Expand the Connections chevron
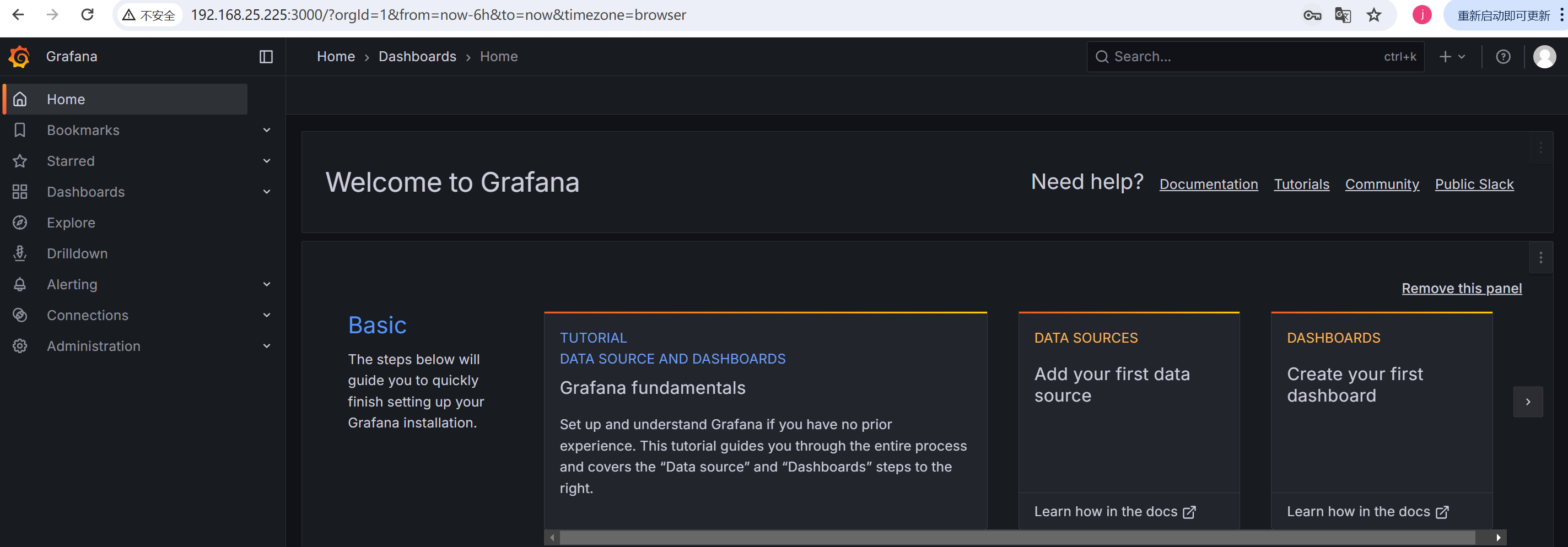 point(267,315)
